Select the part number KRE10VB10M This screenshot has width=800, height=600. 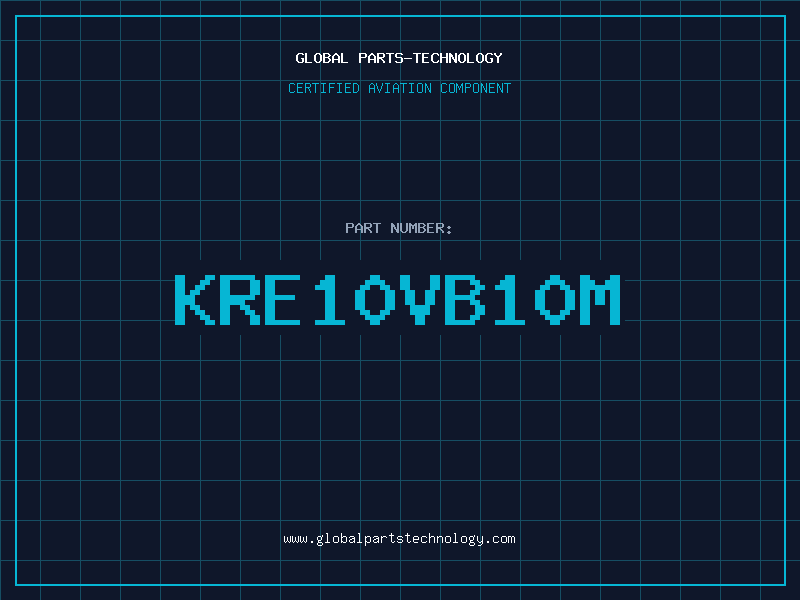pyautogui.click(x=398, y=300)
